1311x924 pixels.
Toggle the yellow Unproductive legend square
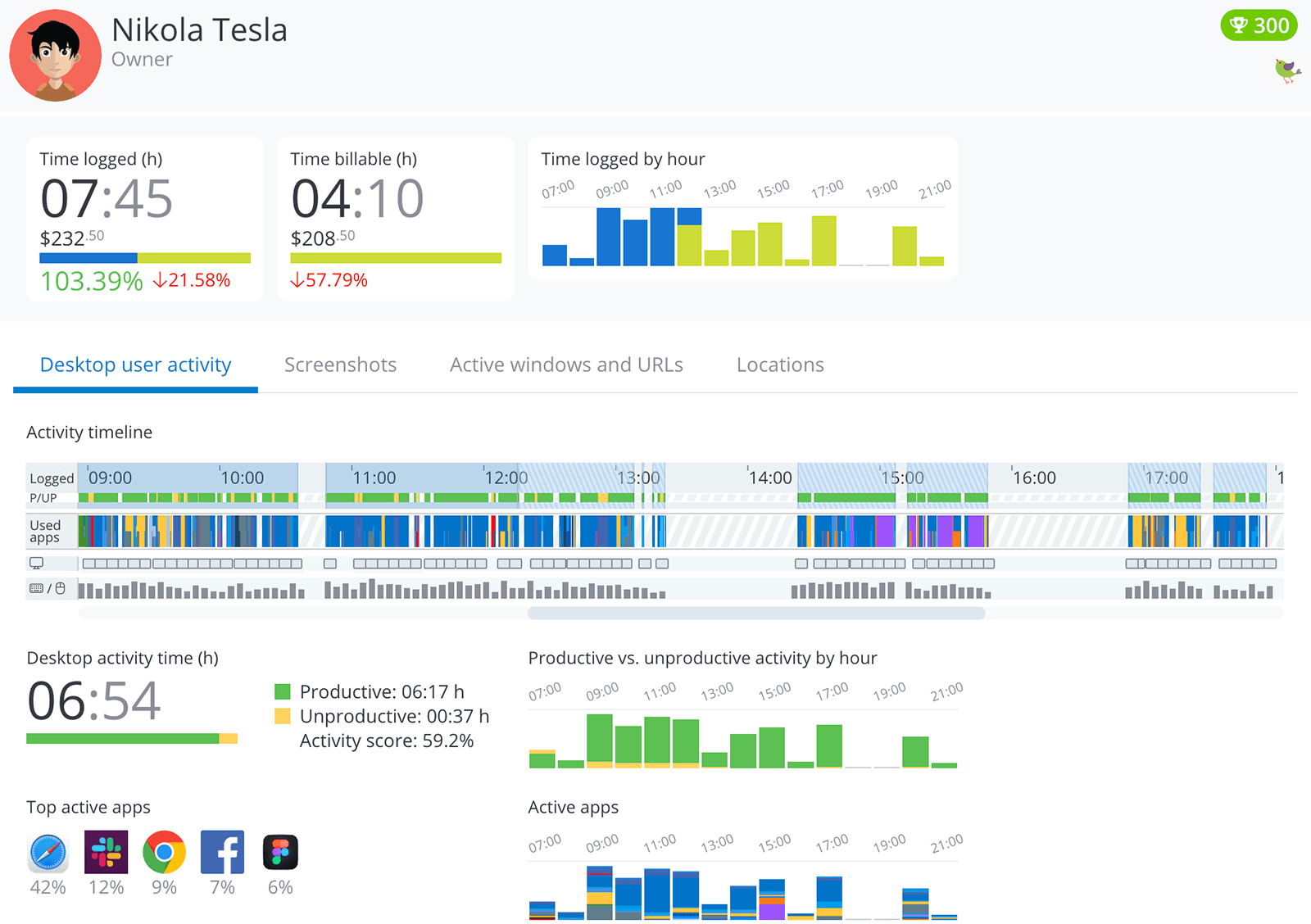[x=283, y=716]
